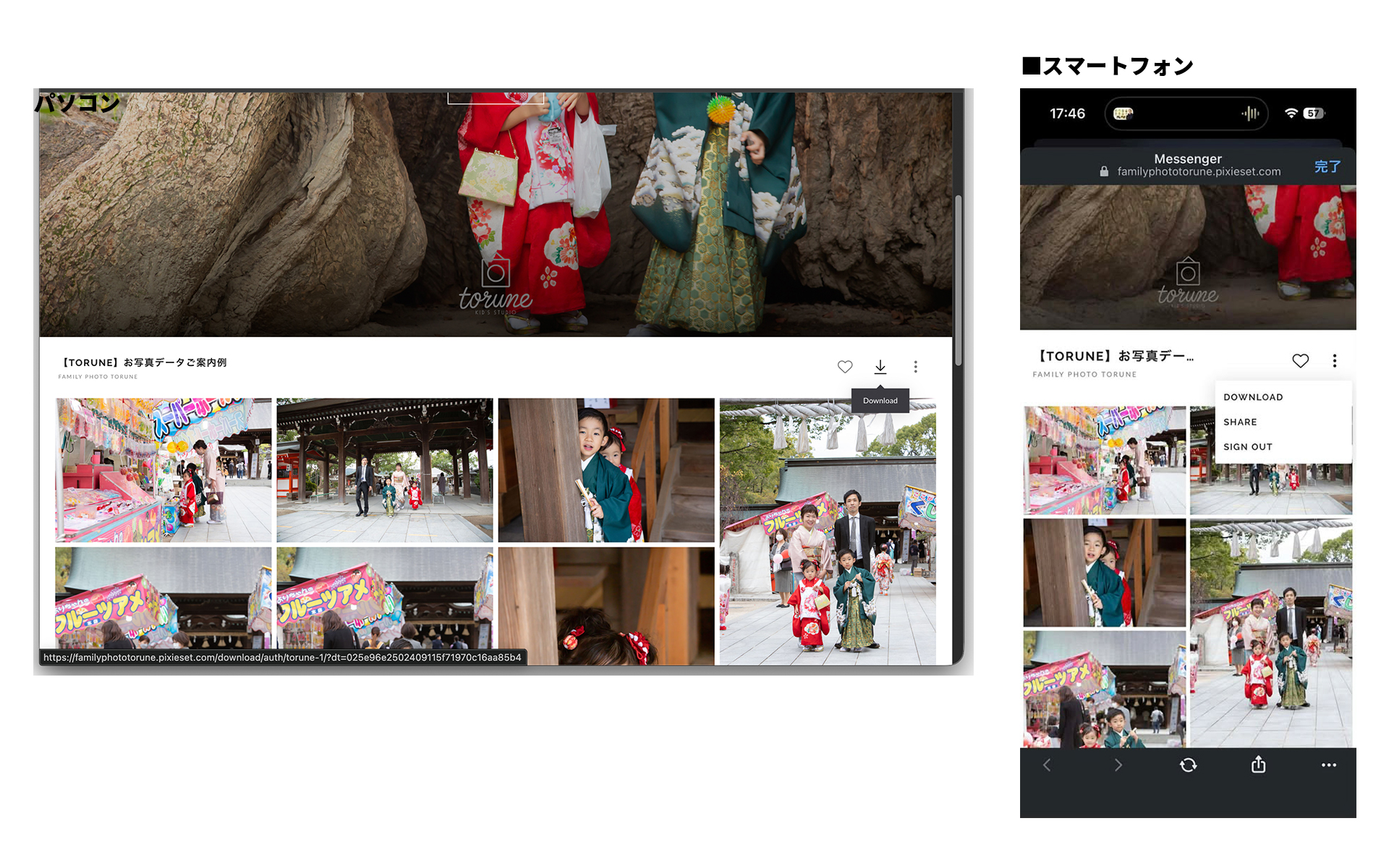Tap the smartphone gallery heart icon

[1300, 360]
